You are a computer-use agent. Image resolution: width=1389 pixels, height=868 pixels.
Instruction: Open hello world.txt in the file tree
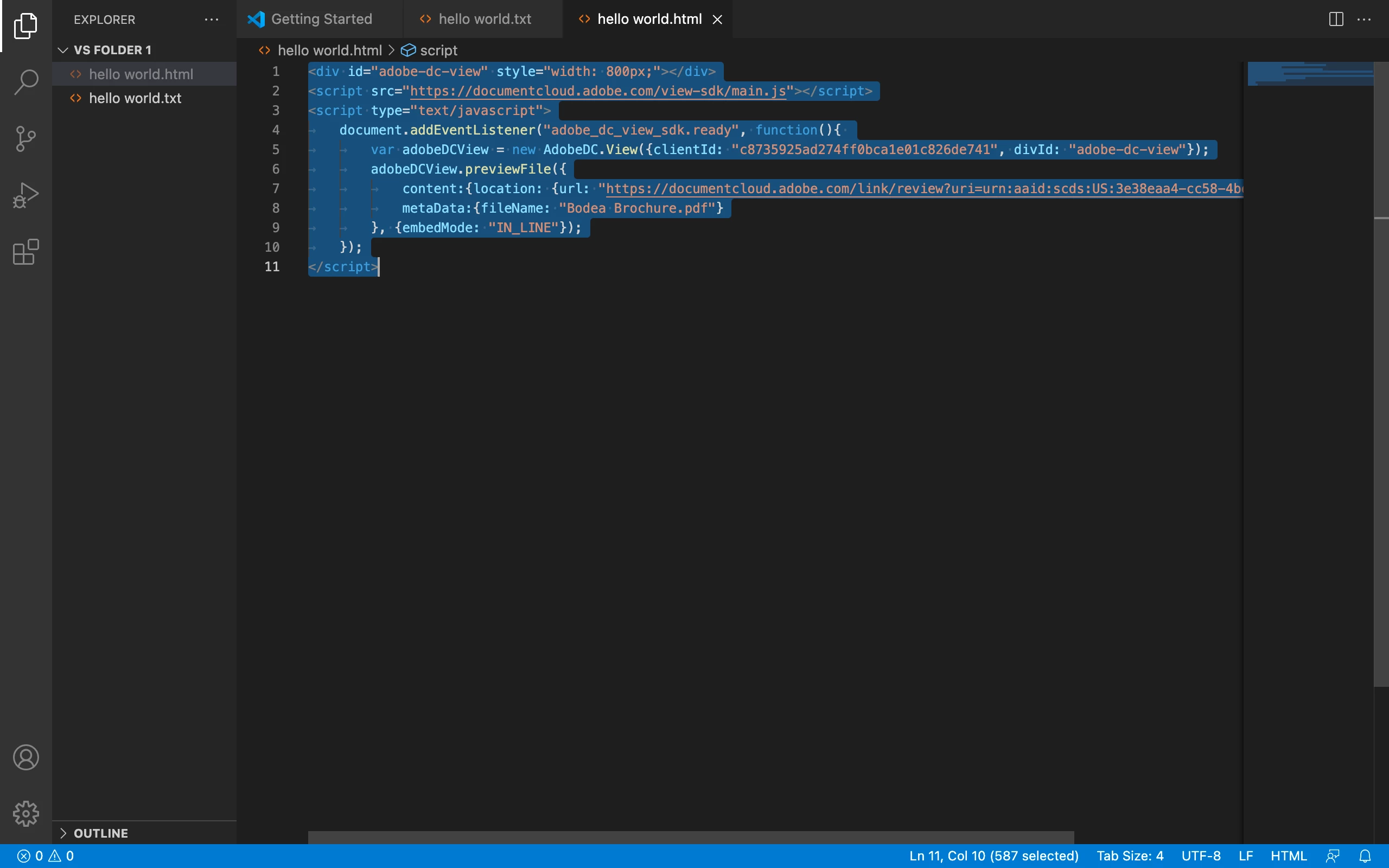point(135,98)
